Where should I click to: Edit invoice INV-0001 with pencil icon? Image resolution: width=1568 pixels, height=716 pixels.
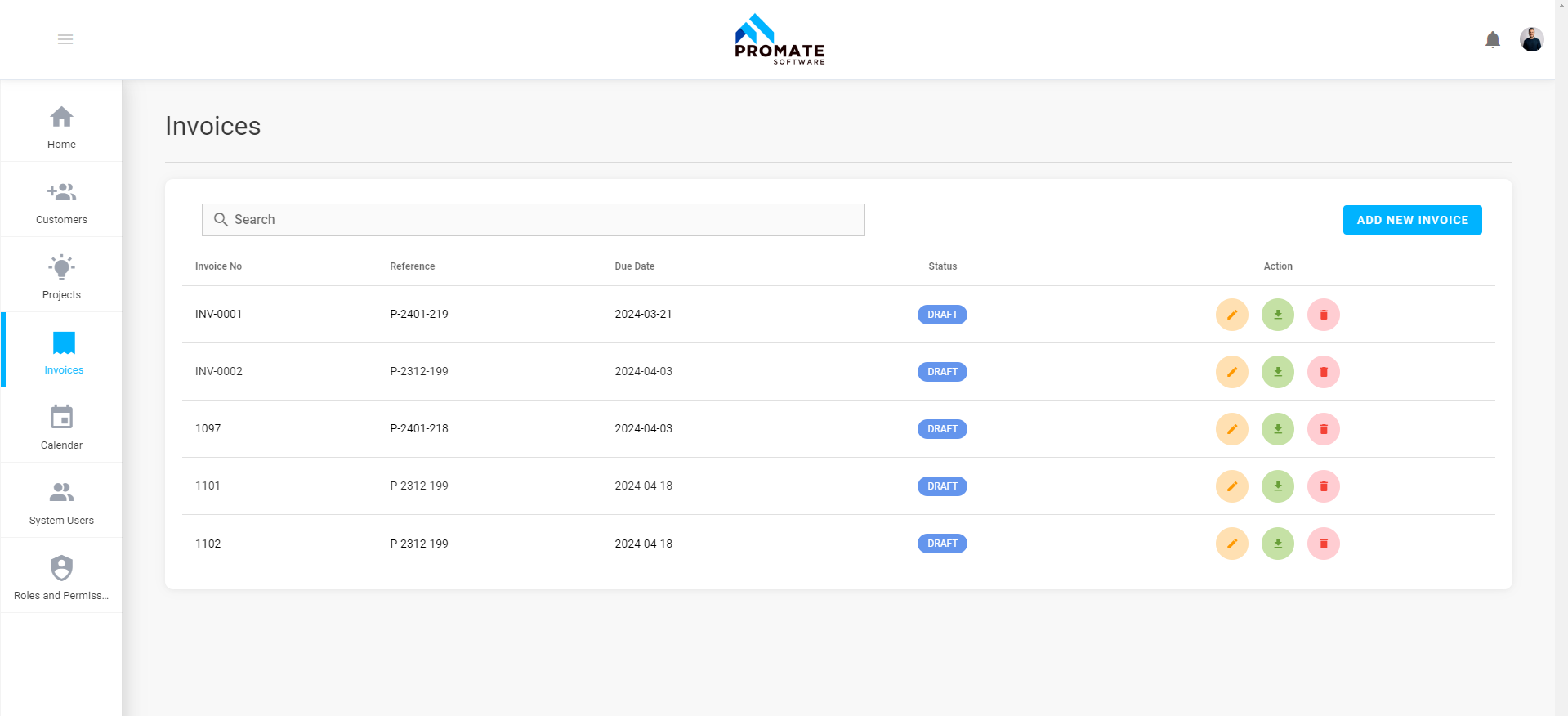pyautogui.click(x=1231, y=315)
